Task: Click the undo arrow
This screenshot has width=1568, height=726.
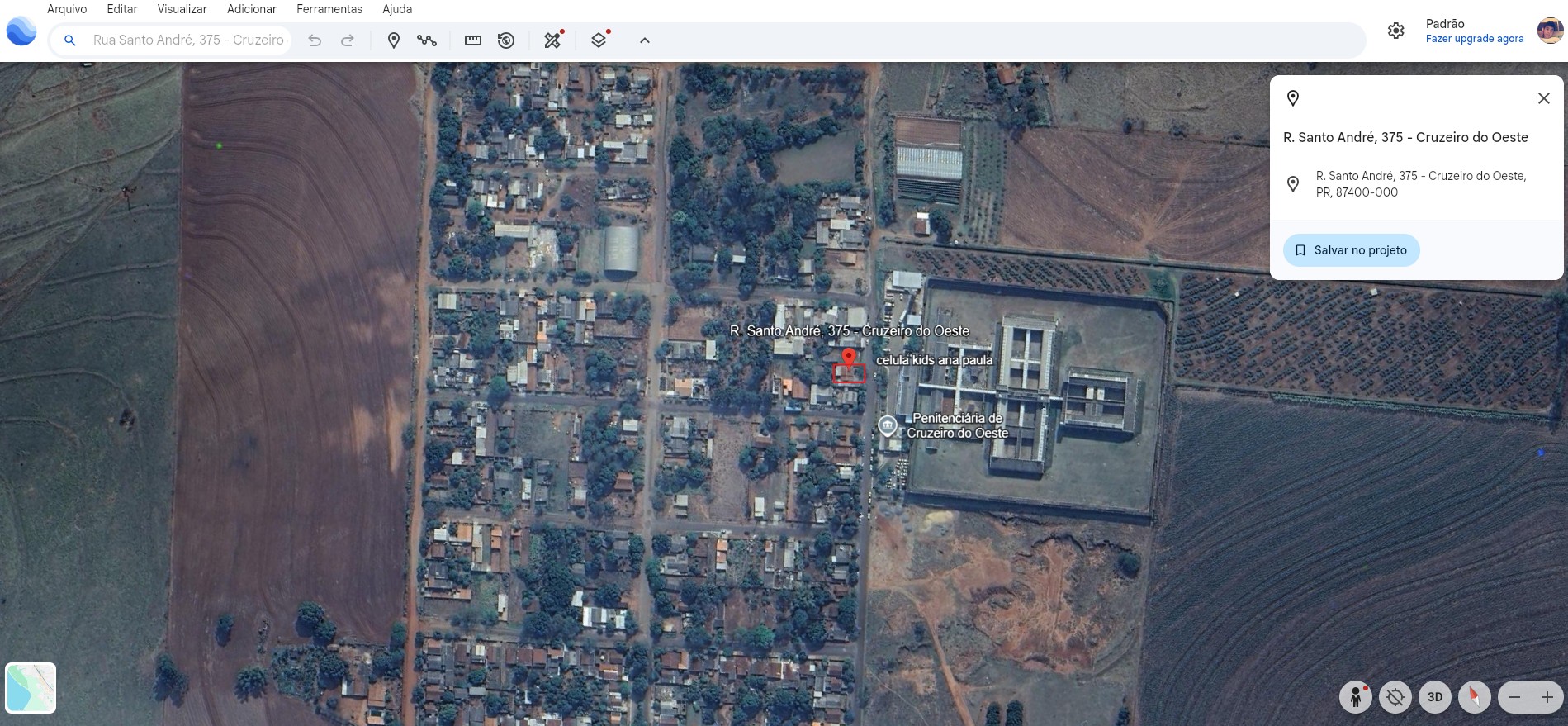Action: (x=315, y=40)
